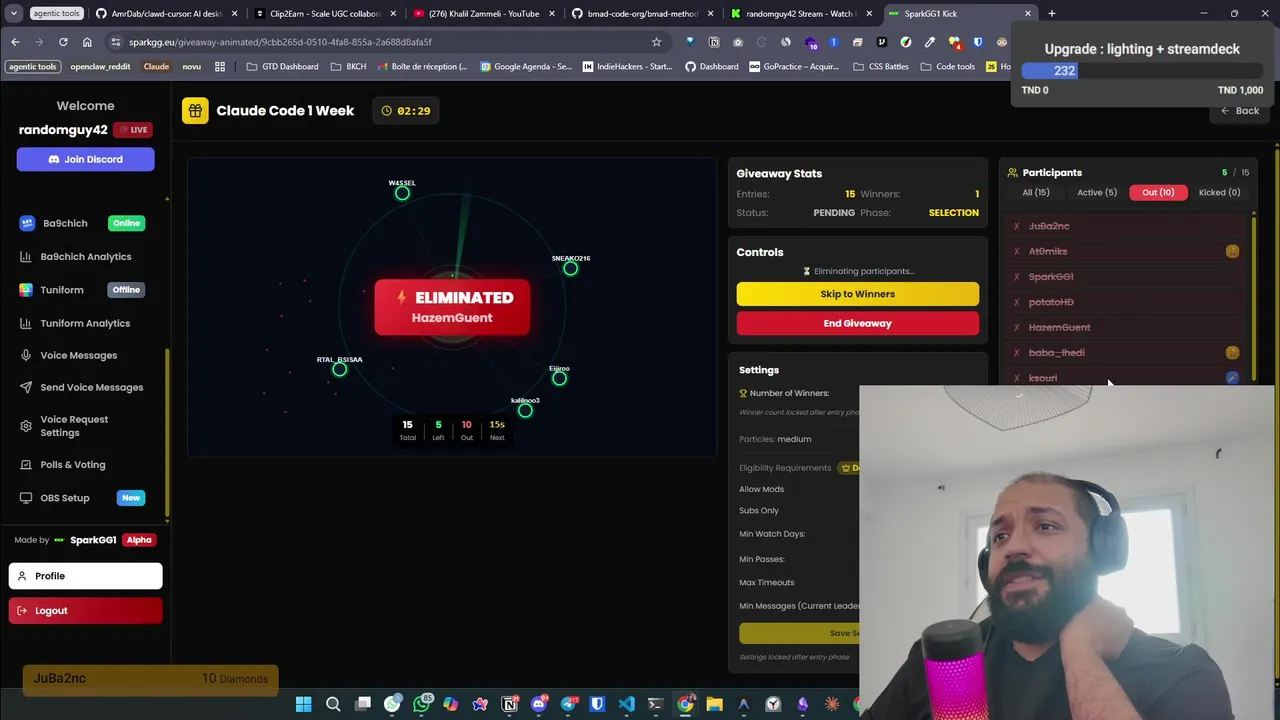The width and height of the screenshot is (1280, 720).
Task: Open the Windows Start menu
Action: 303,704
